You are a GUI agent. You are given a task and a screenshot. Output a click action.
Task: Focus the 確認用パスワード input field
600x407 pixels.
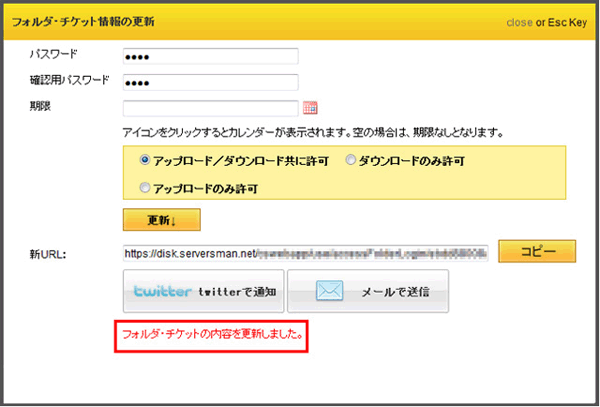click(210, 82)
